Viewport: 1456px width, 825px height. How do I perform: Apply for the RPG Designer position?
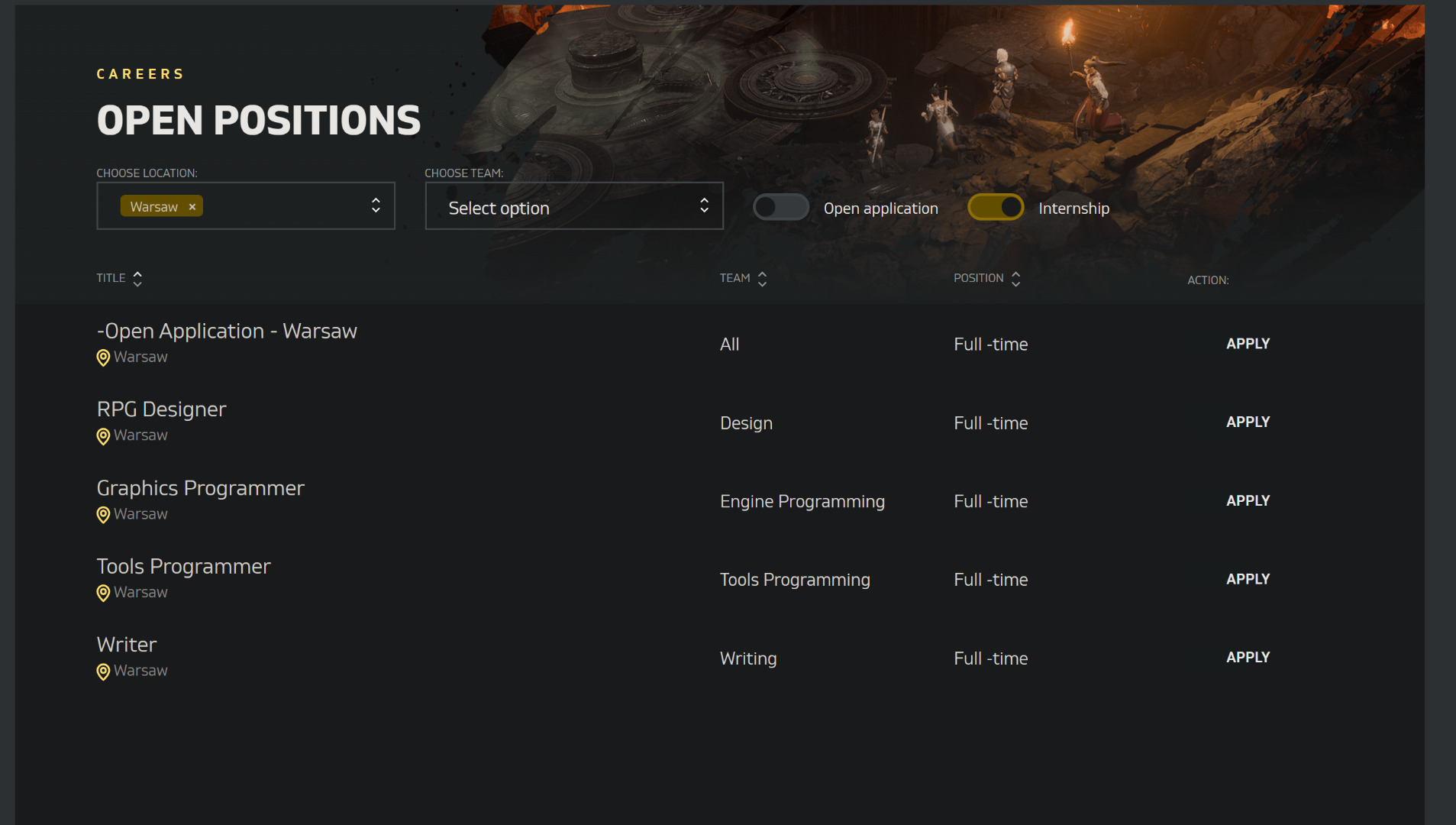click(x=1248, y=422)
